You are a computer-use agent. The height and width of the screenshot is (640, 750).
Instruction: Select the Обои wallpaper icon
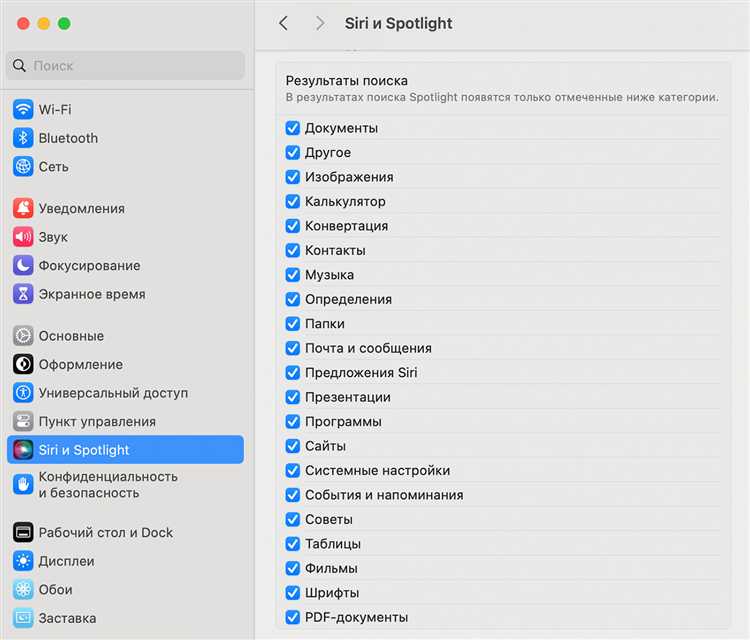23,590
